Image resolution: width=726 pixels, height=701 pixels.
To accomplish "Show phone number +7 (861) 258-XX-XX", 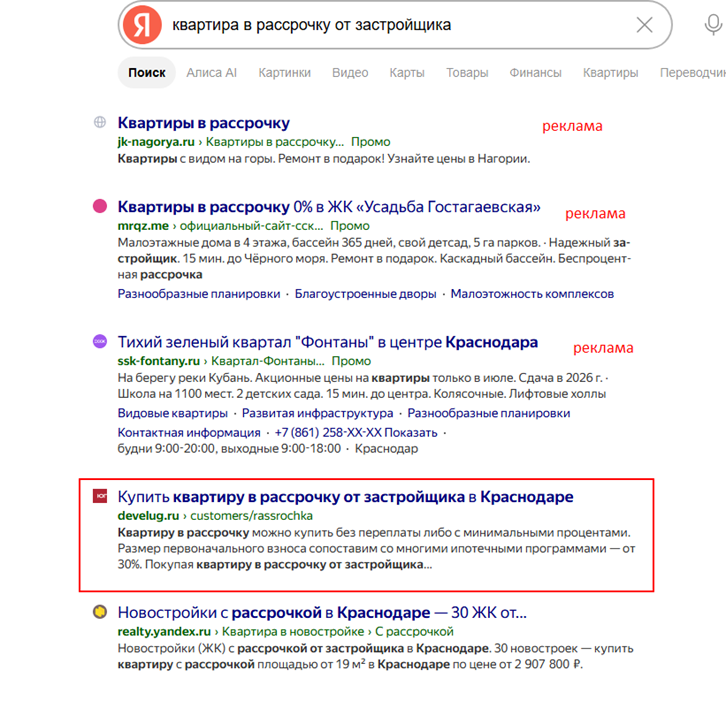I will click(356, 432).
